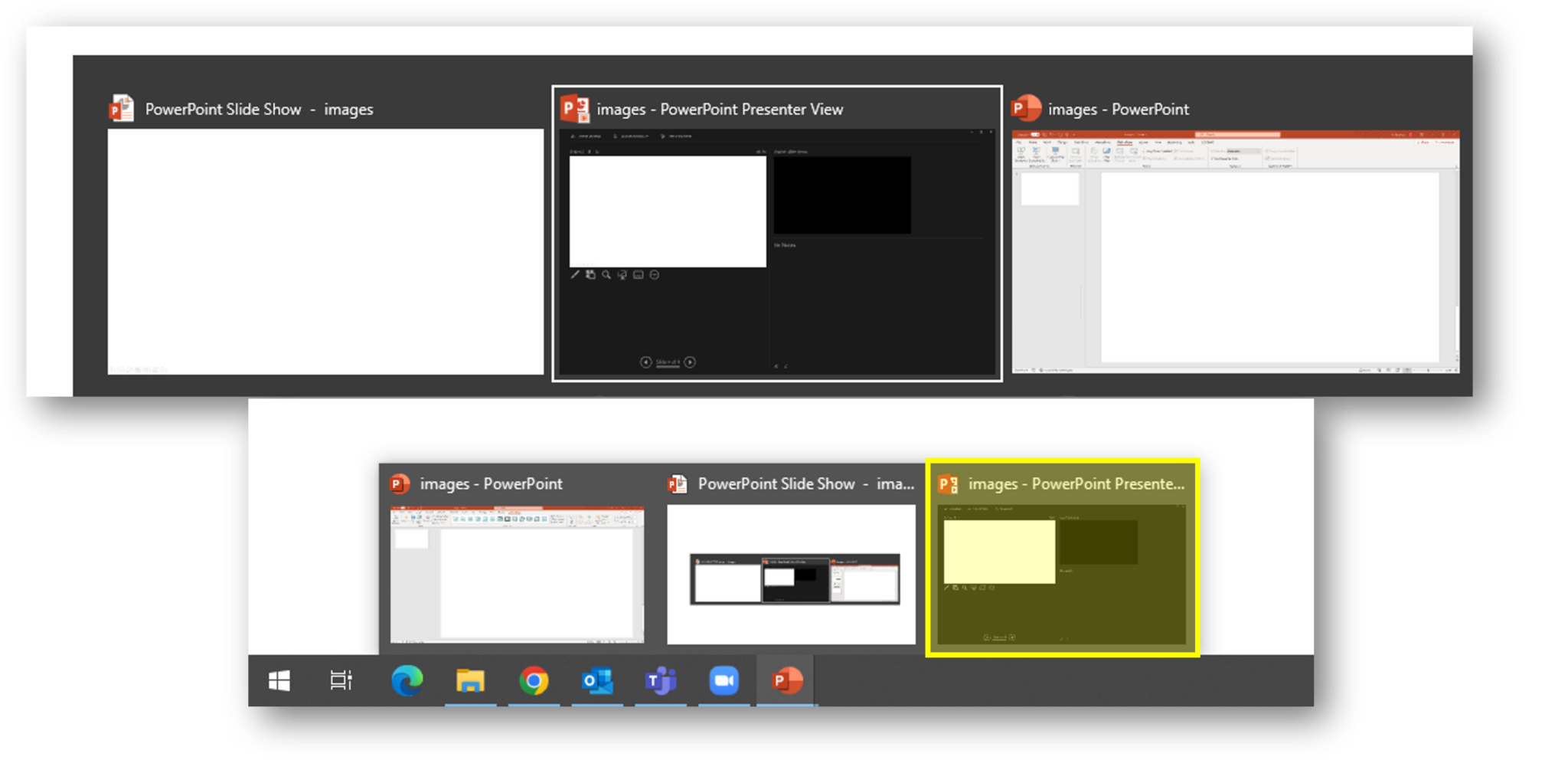
Task: Advance to the next slide arrow button
Action: [690, 362]
